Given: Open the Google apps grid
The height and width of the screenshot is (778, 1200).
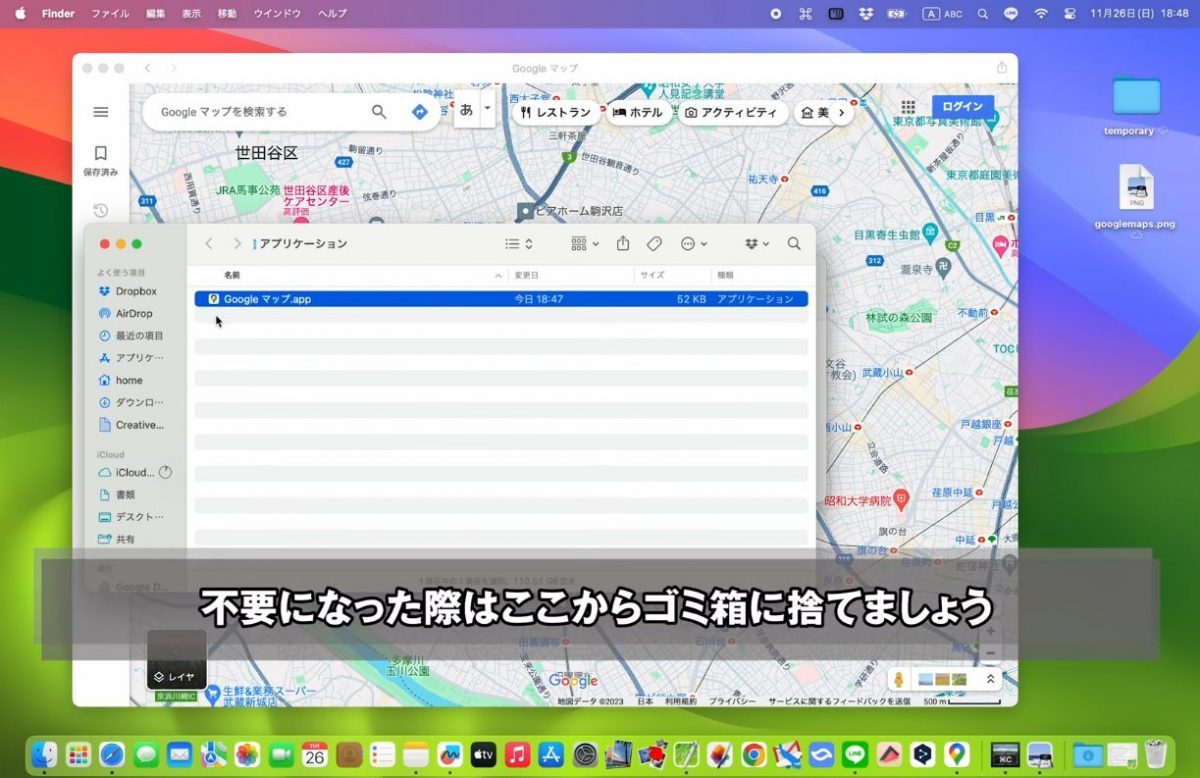Looking at the screenshot, I should point(908,108).
